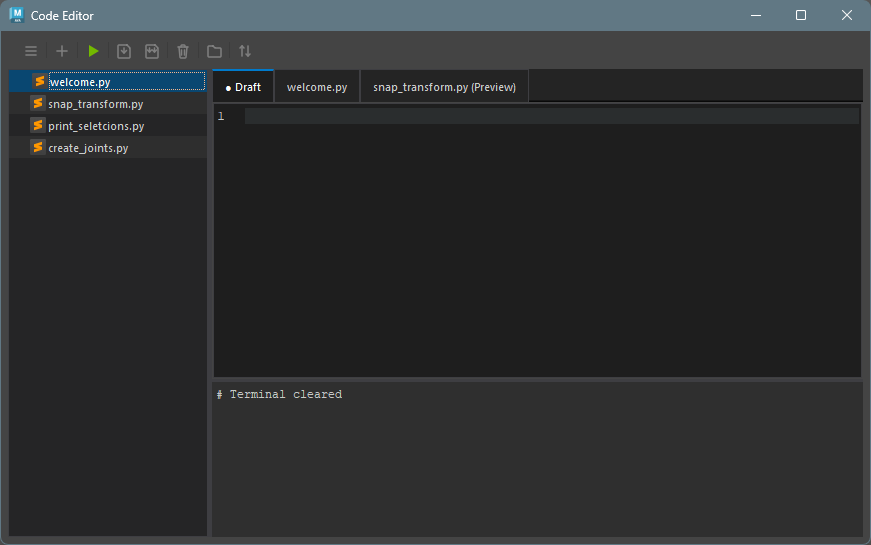Switch to the welcome.py tab
The height and width of the screenshot is (545, 871).
click(x=317, y=87)
